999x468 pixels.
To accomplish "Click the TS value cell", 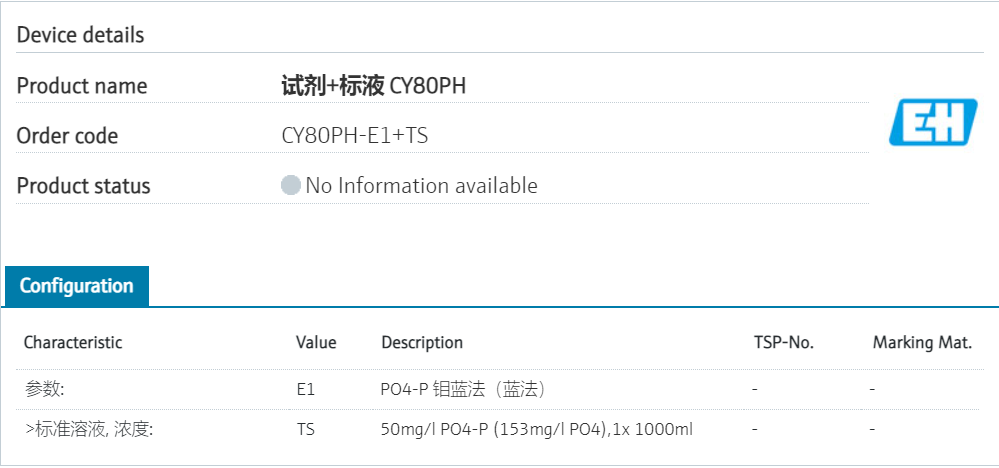I will click(306, 430).
